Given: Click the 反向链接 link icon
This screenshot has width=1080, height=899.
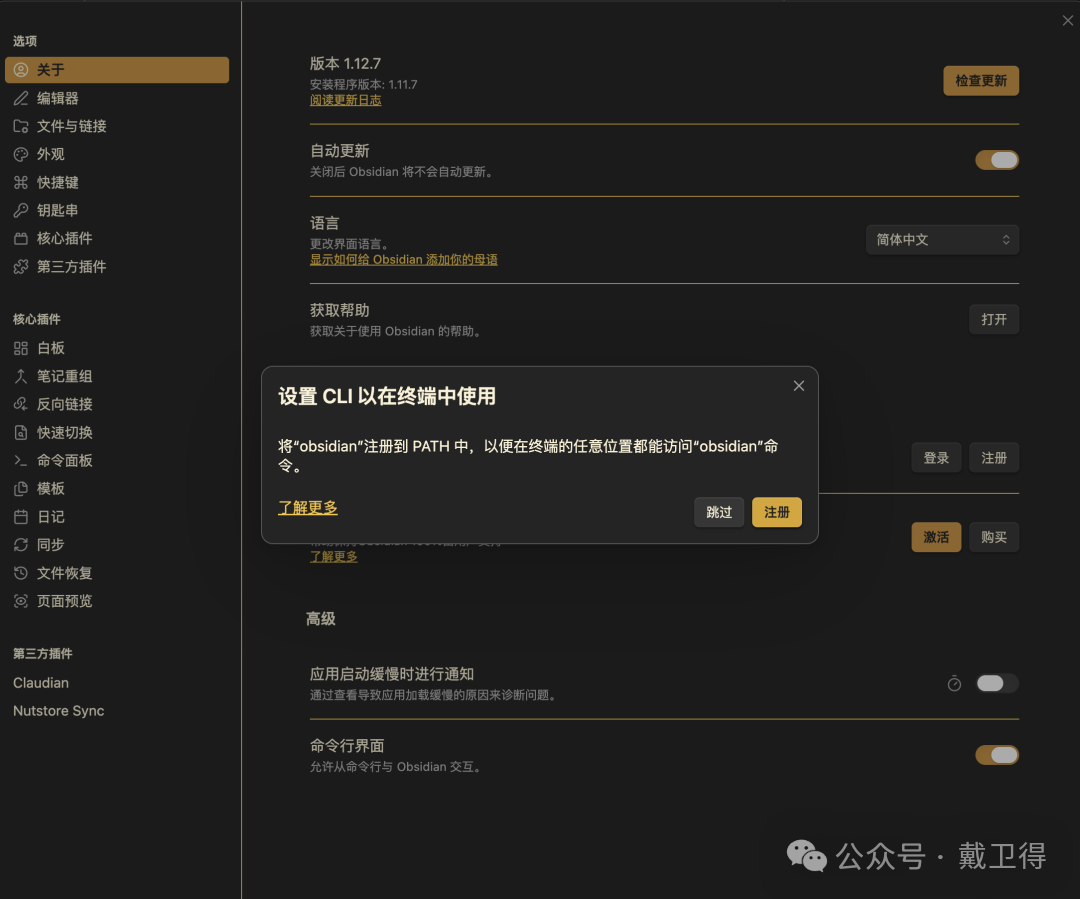Looking at the screenshot, I should (21, 404).
